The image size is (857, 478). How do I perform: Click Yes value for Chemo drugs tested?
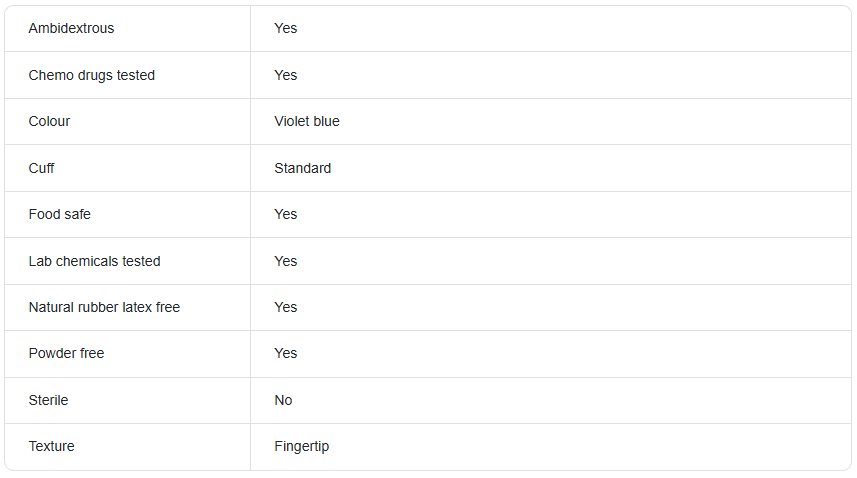(x=285, y=75)
